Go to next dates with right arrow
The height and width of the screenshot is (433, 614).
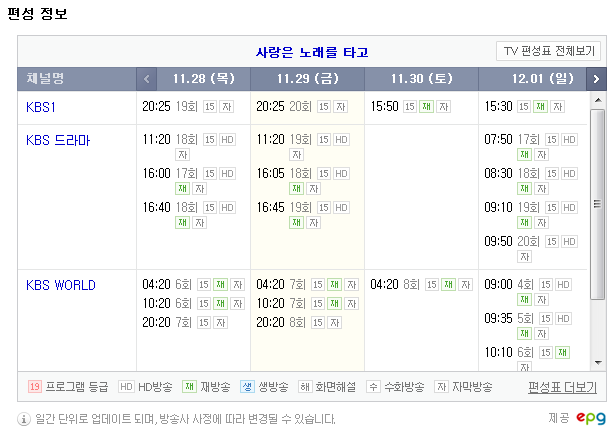pos(596,79)
